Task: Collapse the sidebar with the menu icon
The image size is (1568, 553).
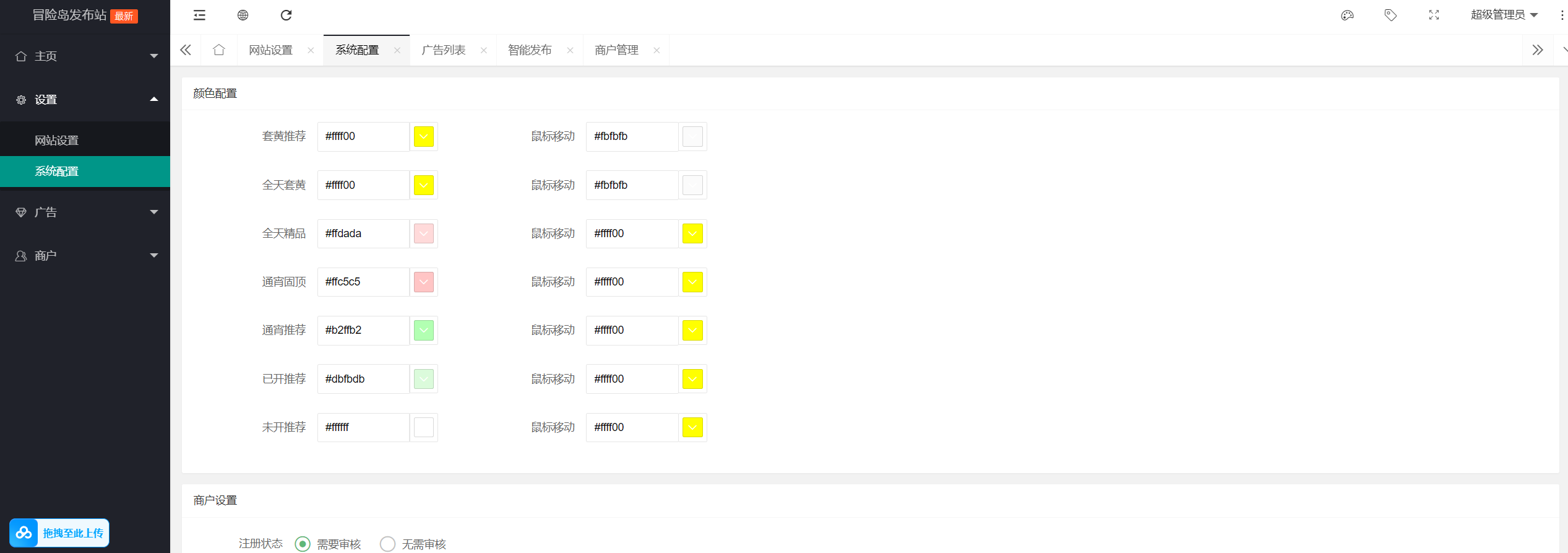Action: pyautogui.click(x=199, y=15)
